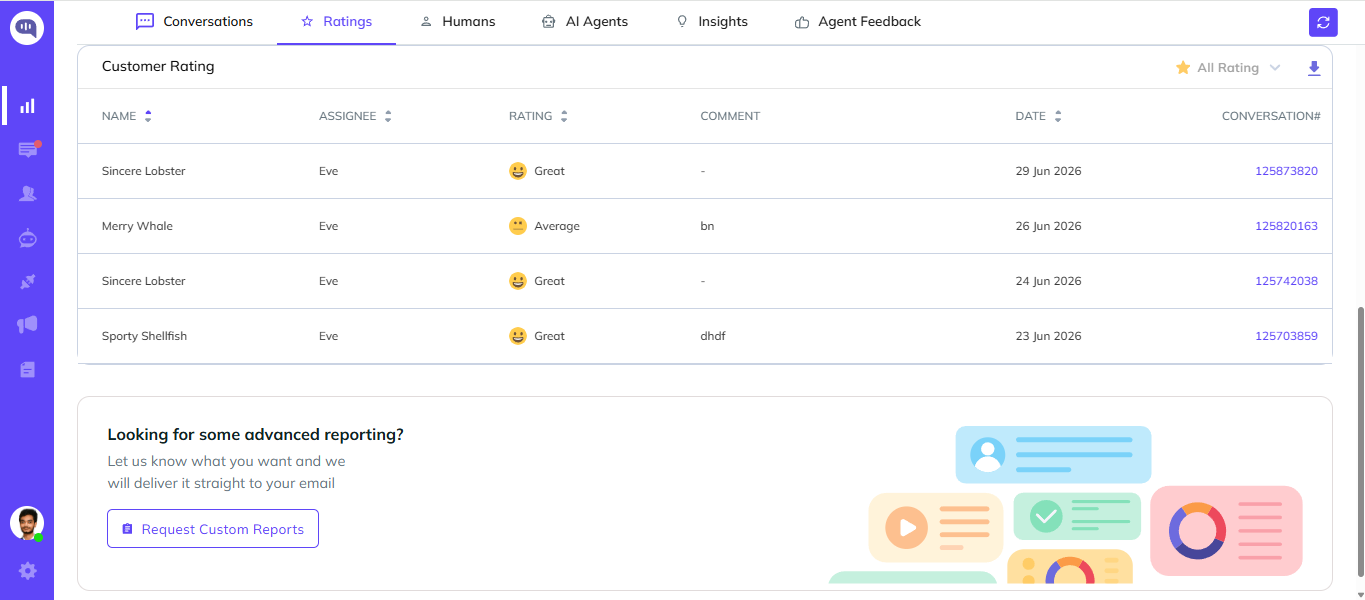
Task: Open the knowledge base document sidebar icon
Action: 28,370
